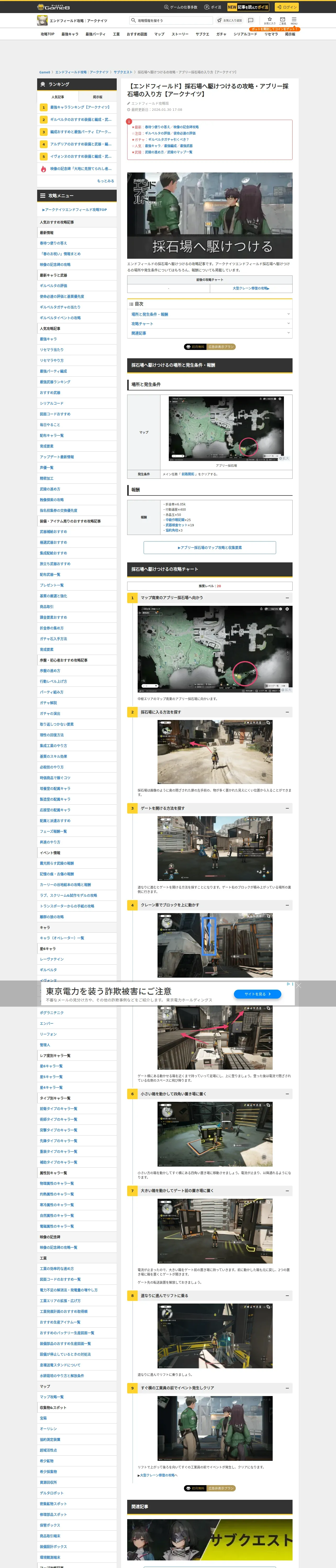The image size is (336, 1568).
Task: Expand 場所と発生条件・報酬 in table of contents
Action: point(210,314)
